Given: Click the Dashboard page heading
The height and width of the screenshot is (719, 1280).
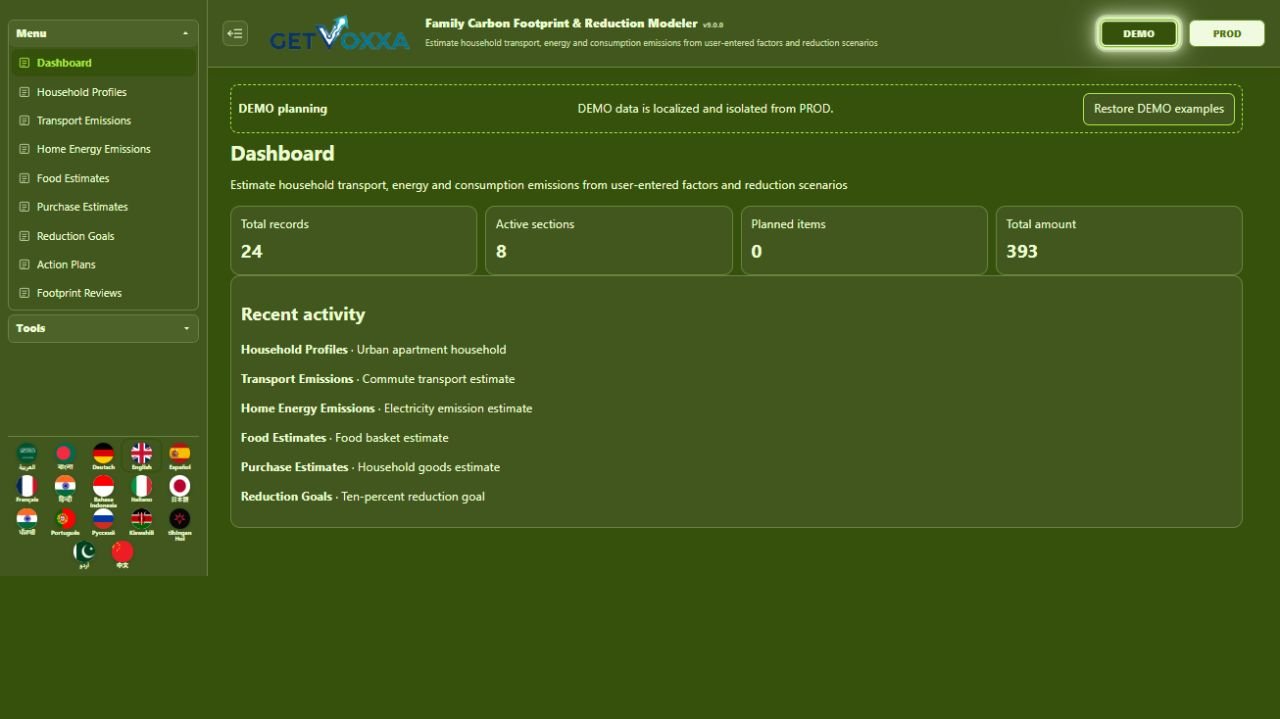Looking at the screenshot, I should pyautogui.click(x=282, y=153).
